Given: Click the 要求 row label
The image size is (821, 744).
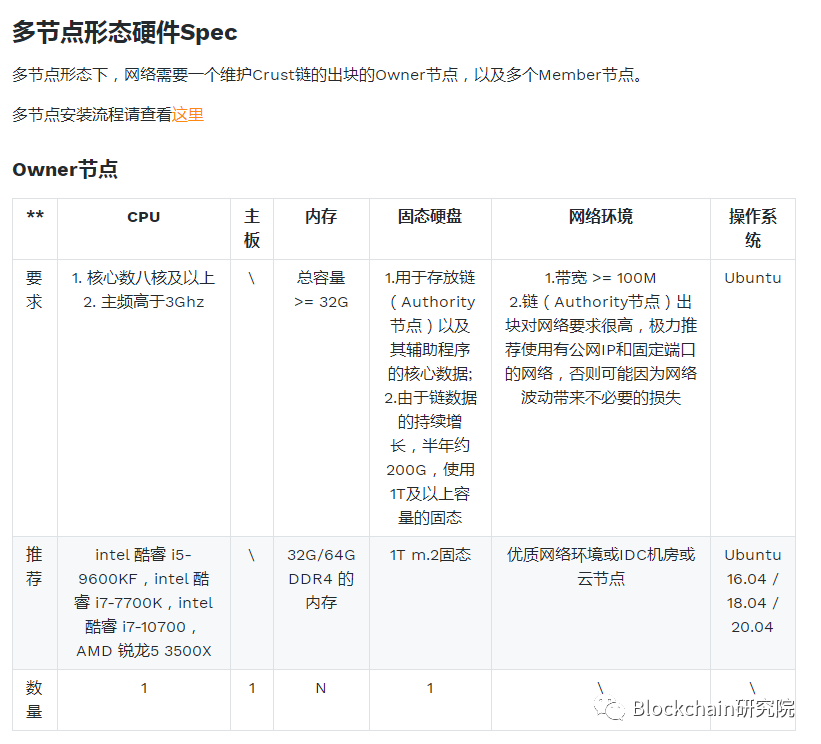Looking at the screenshot, I should pos(33,290).
